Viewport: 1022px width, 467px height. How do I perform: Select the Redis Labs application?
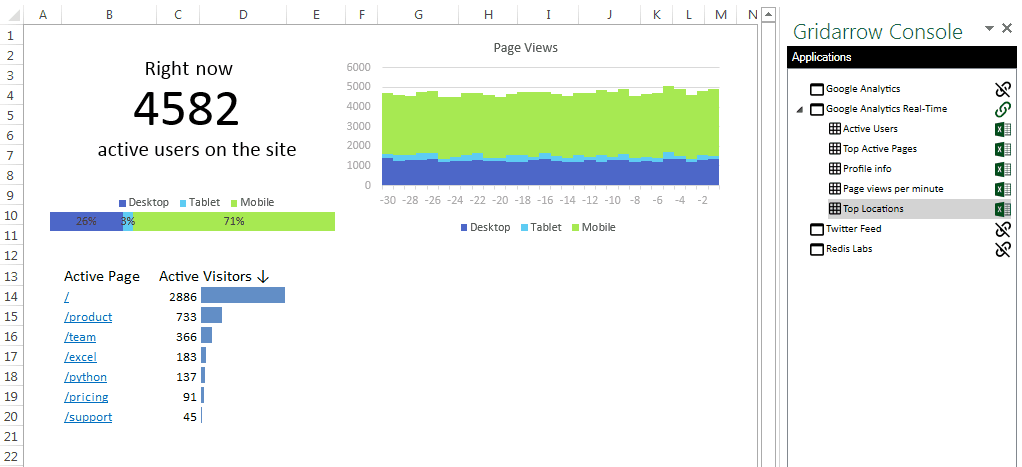849,249
